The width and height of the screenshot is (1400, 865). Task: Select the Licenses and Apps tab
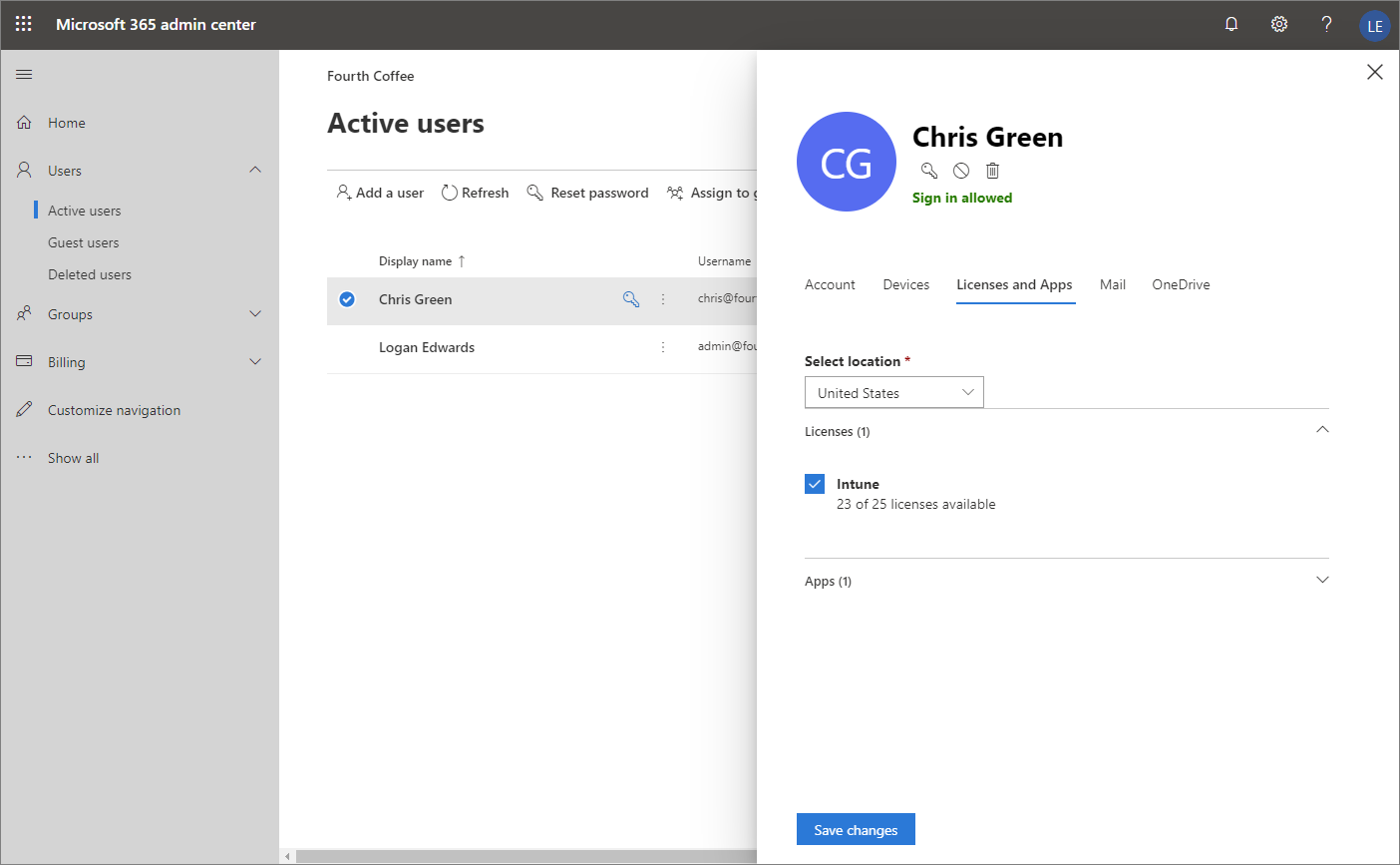coord(1015,284)
